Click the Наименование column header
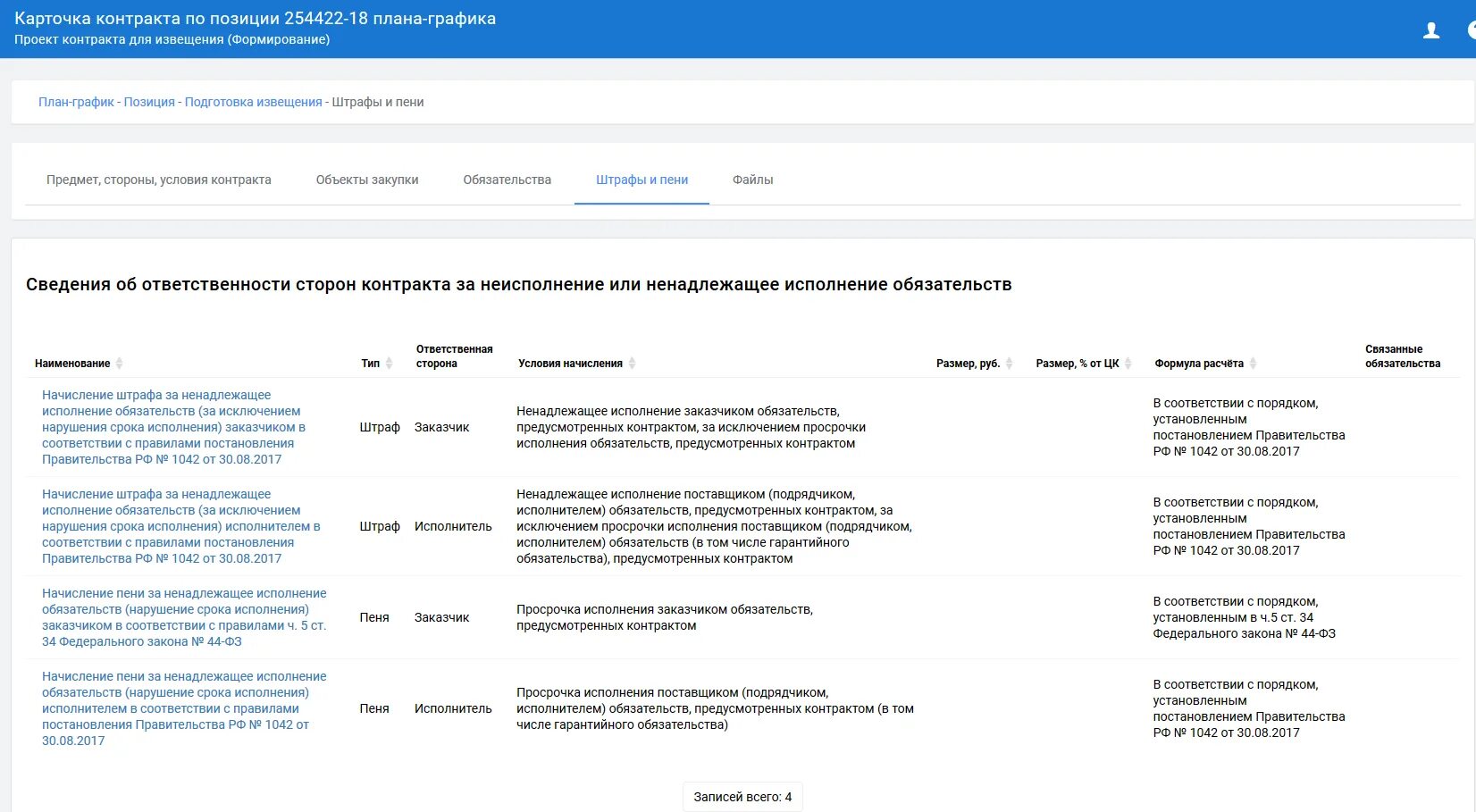 (x=72, y=364)
